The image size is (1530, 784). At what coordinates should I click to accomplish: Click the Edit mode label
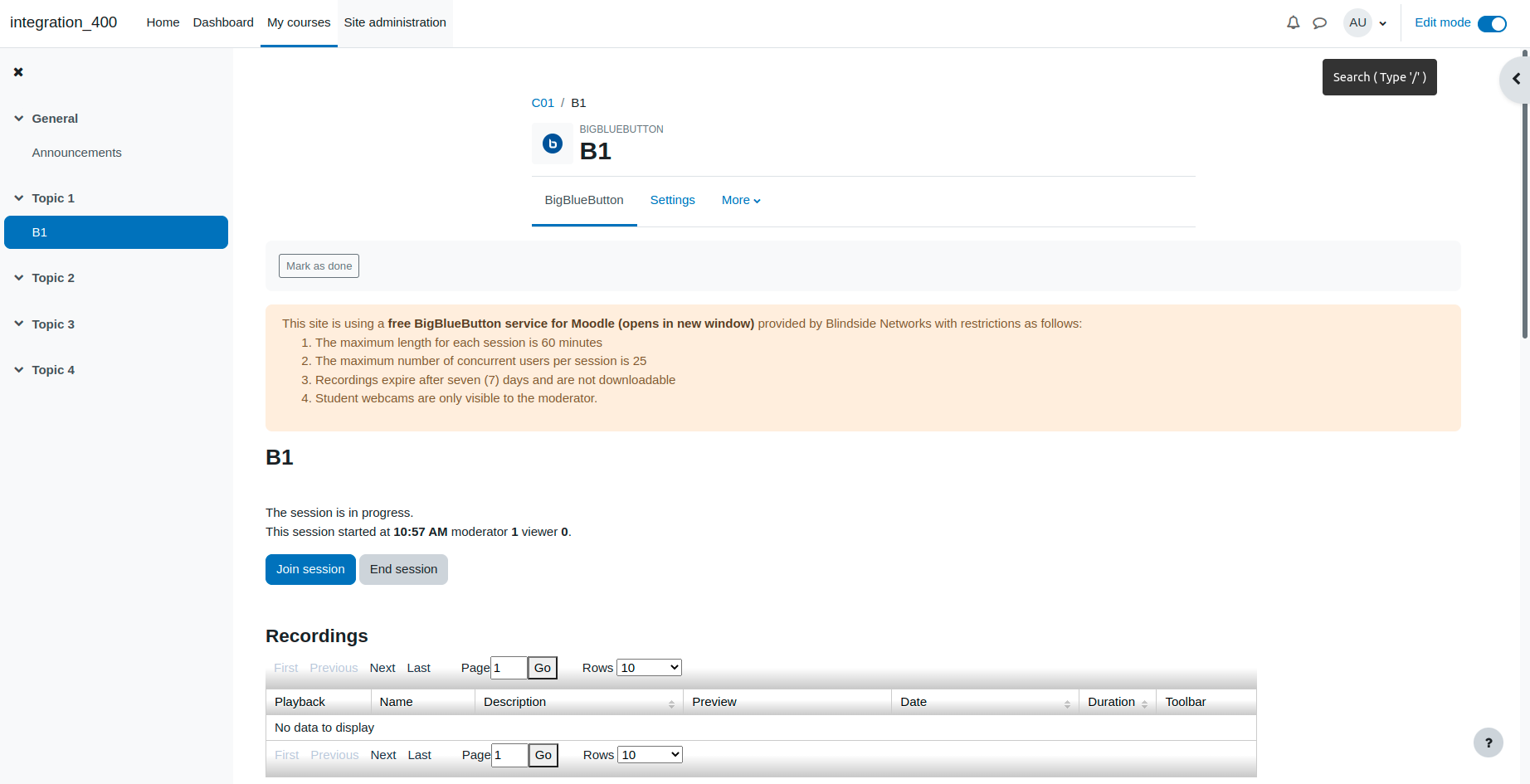click(x=1442, y=22)
